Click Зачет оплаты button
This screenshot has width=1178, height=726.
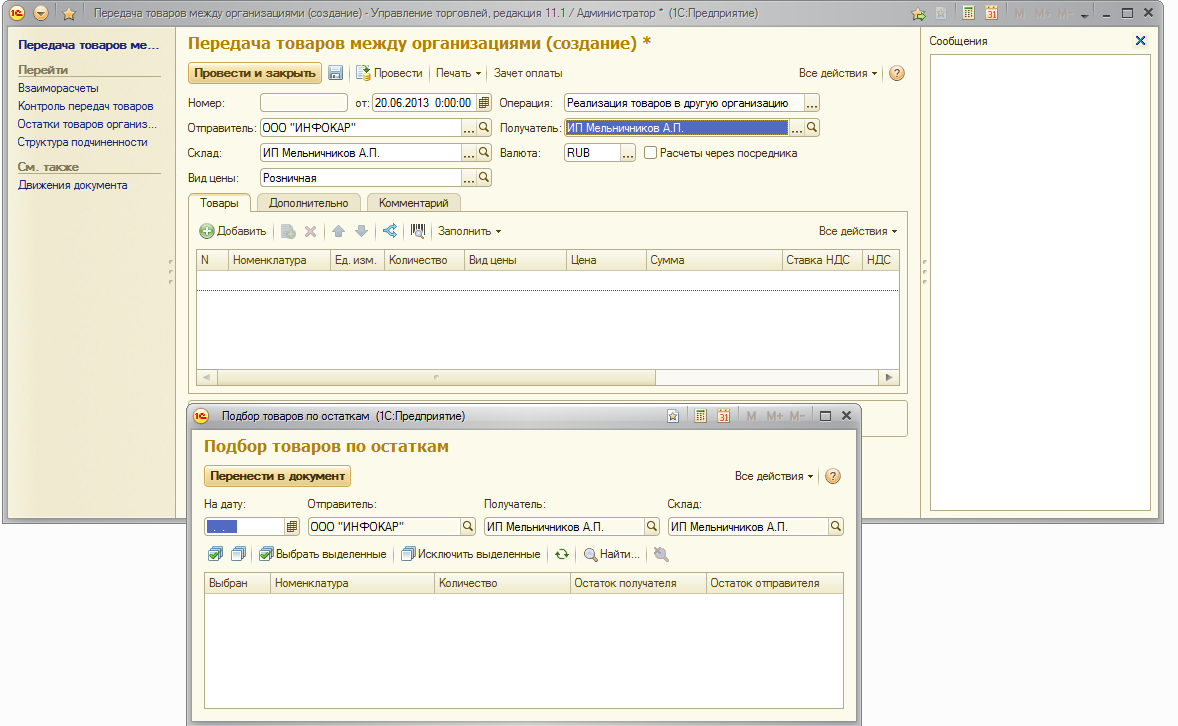tap(528, 73)
